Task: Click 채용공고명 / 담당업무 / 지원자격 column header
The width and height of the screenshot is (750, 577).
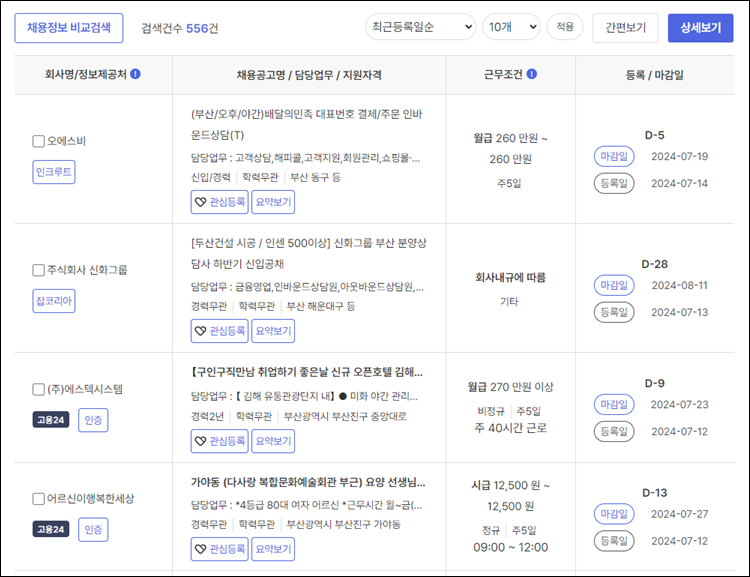Action: (309, 75)
